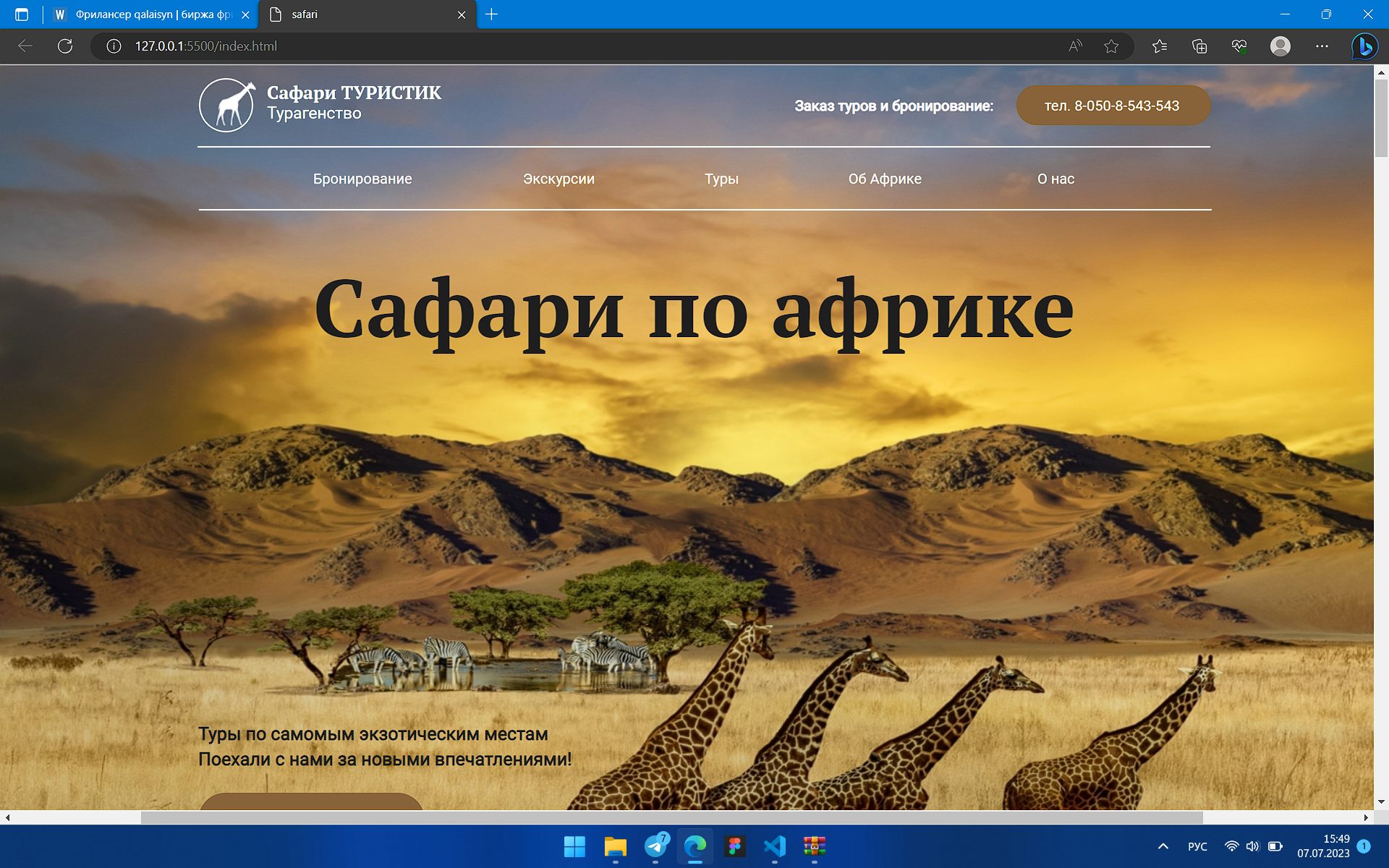Open the Favorites list icon
The height and width of the screenshot is (868, 1389).
tap(1160, 46)
